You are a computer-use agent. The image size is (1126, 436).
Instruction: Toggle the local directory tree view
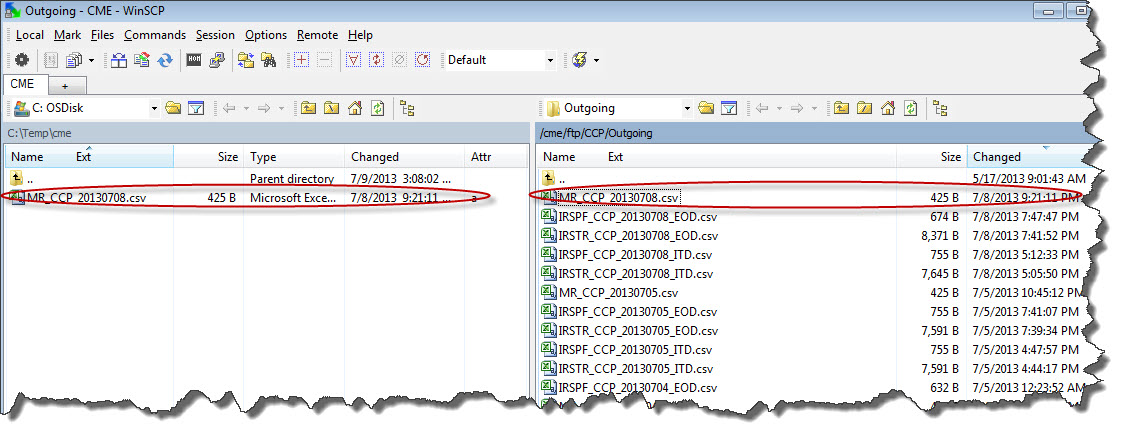coord(408,108)
